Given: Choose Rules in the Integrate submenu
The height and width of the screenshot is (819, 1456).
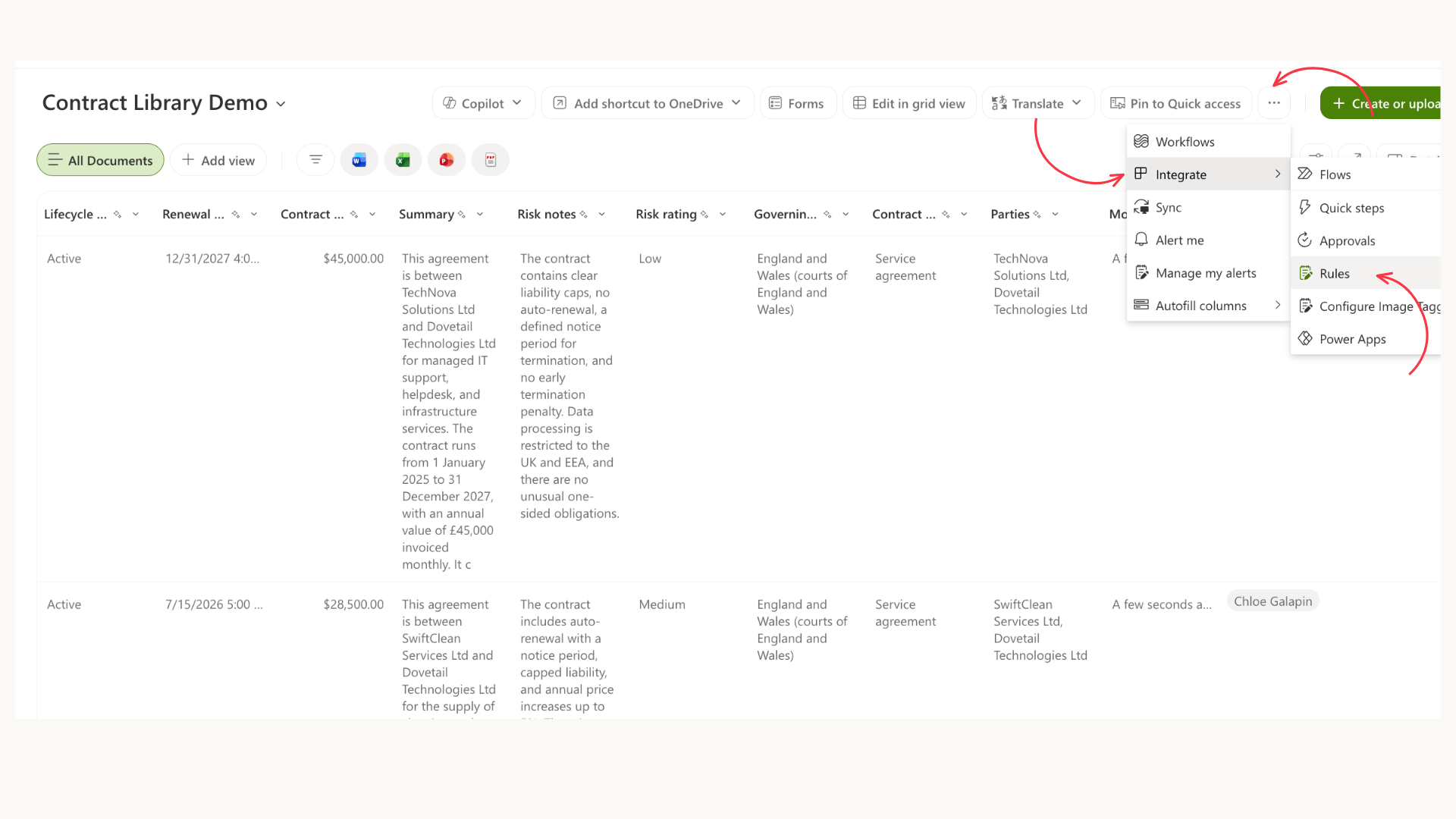Looking at the screenshot, I should coord(1365,273).
